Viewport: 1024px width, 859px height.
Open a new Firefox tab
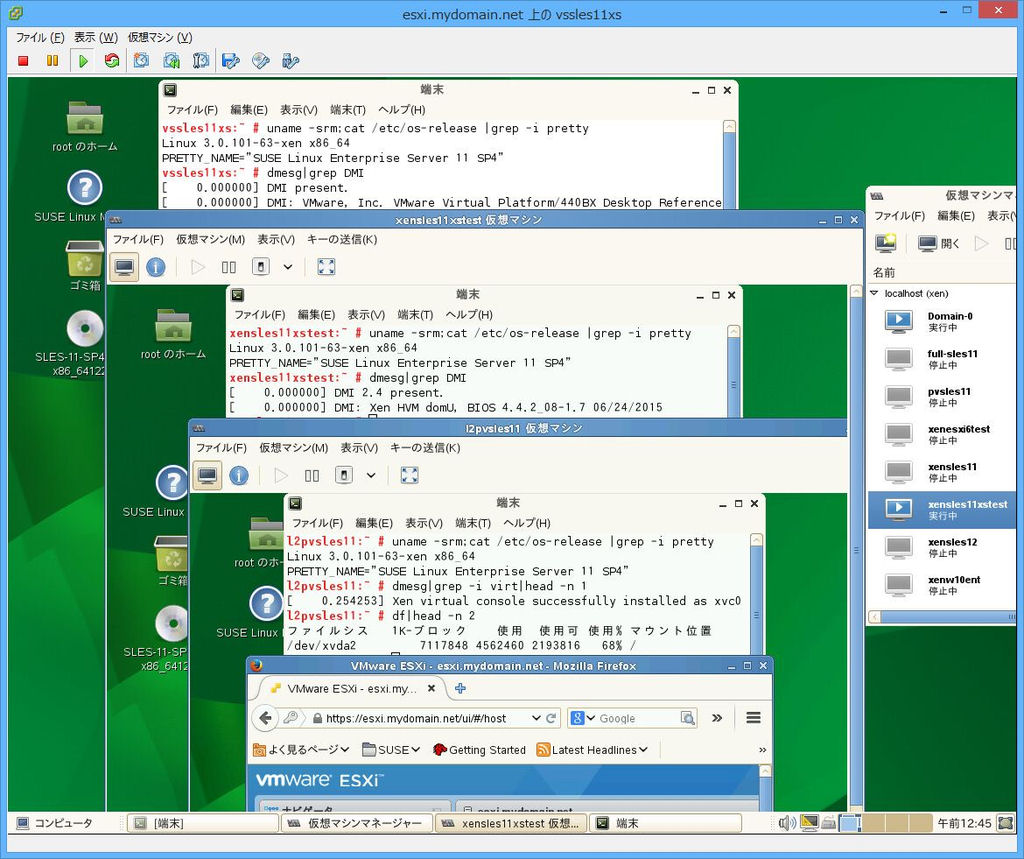click(x=460, y=689)
